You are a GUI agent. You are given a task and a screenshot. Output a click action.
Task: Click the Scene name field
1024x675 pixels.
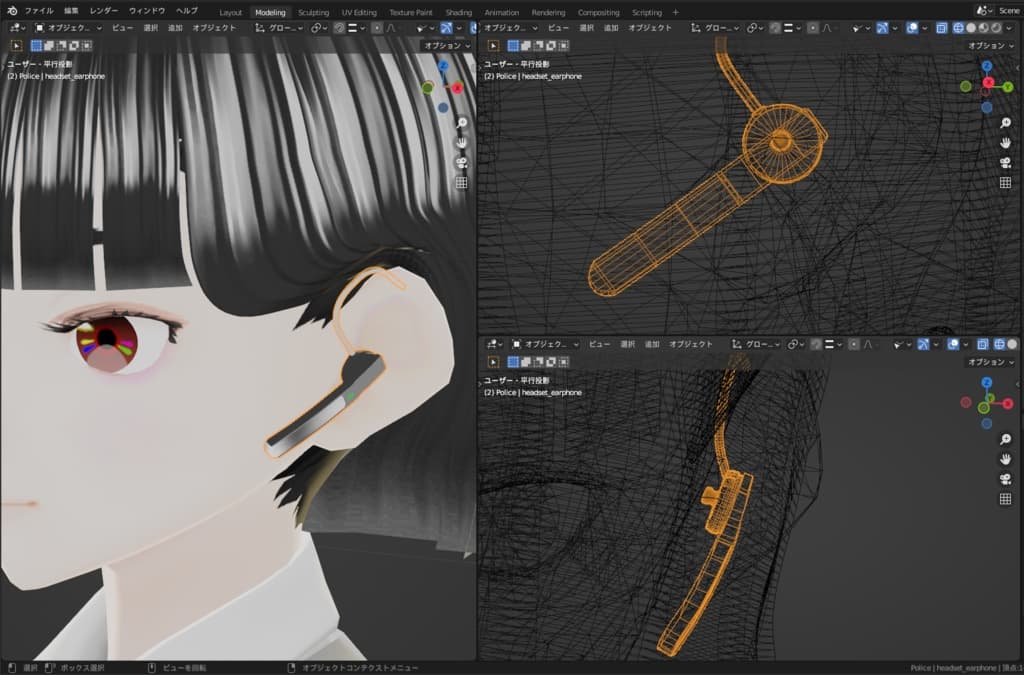(1009, 11)
